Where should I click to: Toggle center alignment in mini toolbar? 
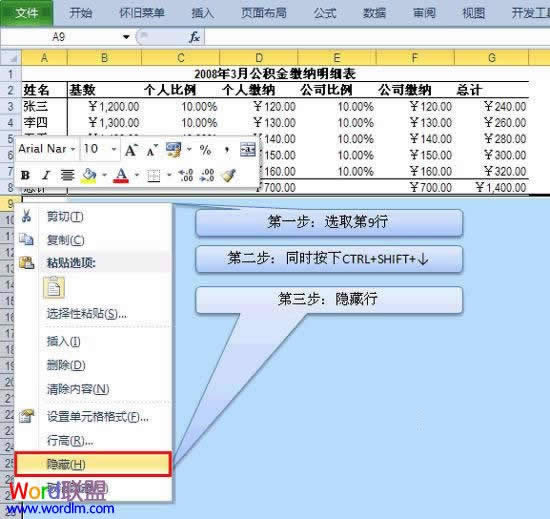67,175
